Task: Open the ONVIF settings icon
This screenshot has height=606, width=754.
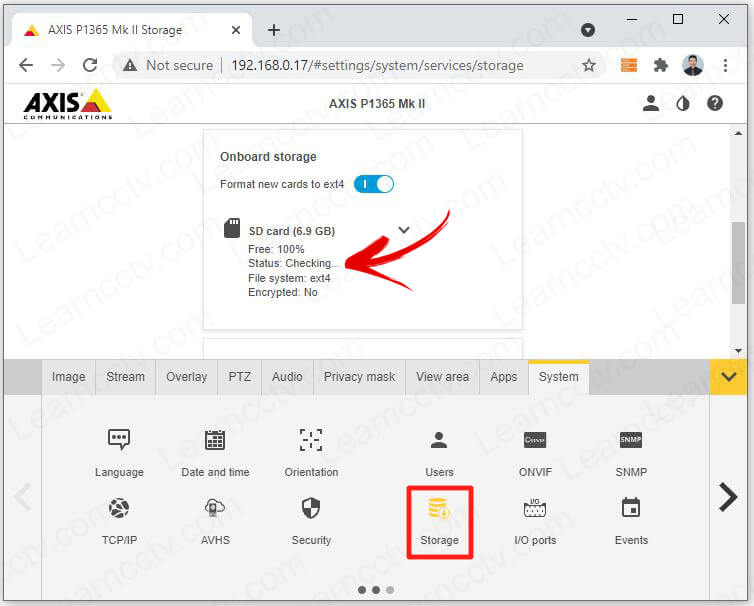Action: pos(535,441)
